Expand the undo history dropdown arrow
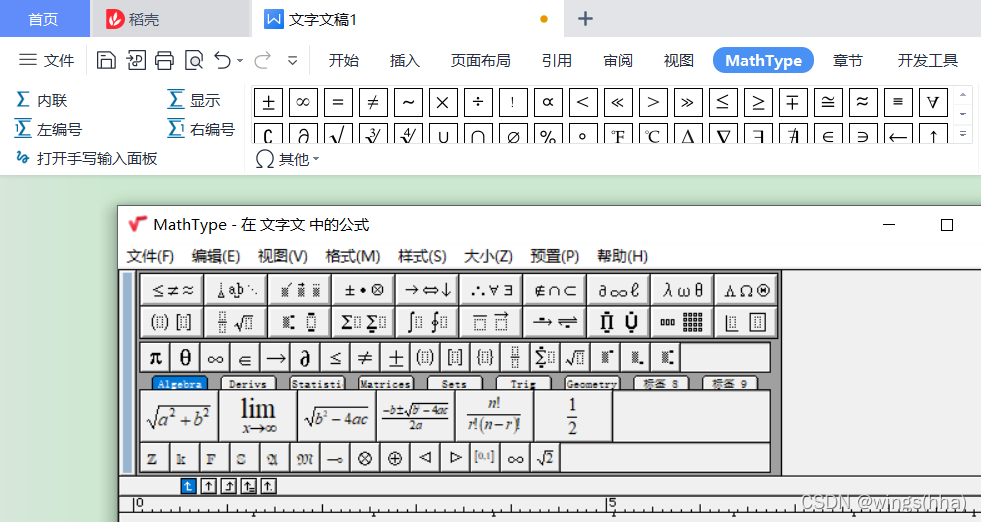 click(240, 61)
